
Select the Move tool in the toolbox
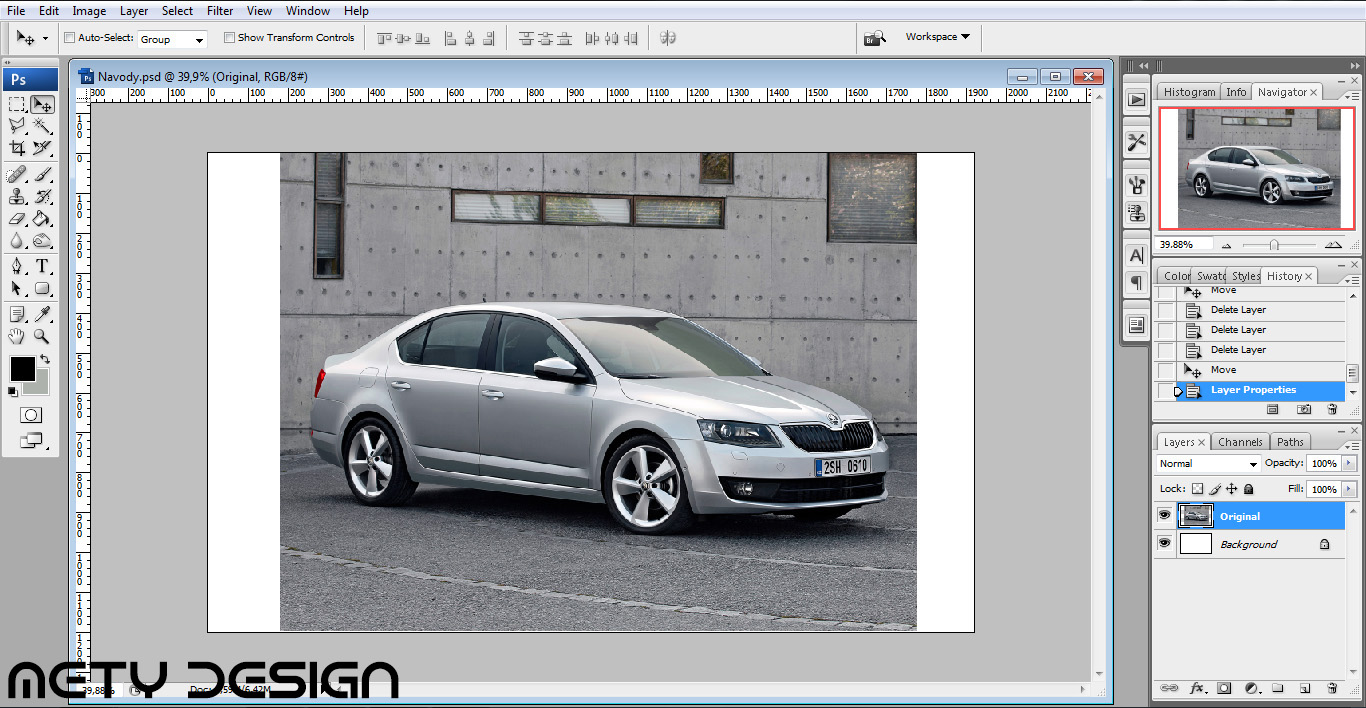tap(42, 104)
